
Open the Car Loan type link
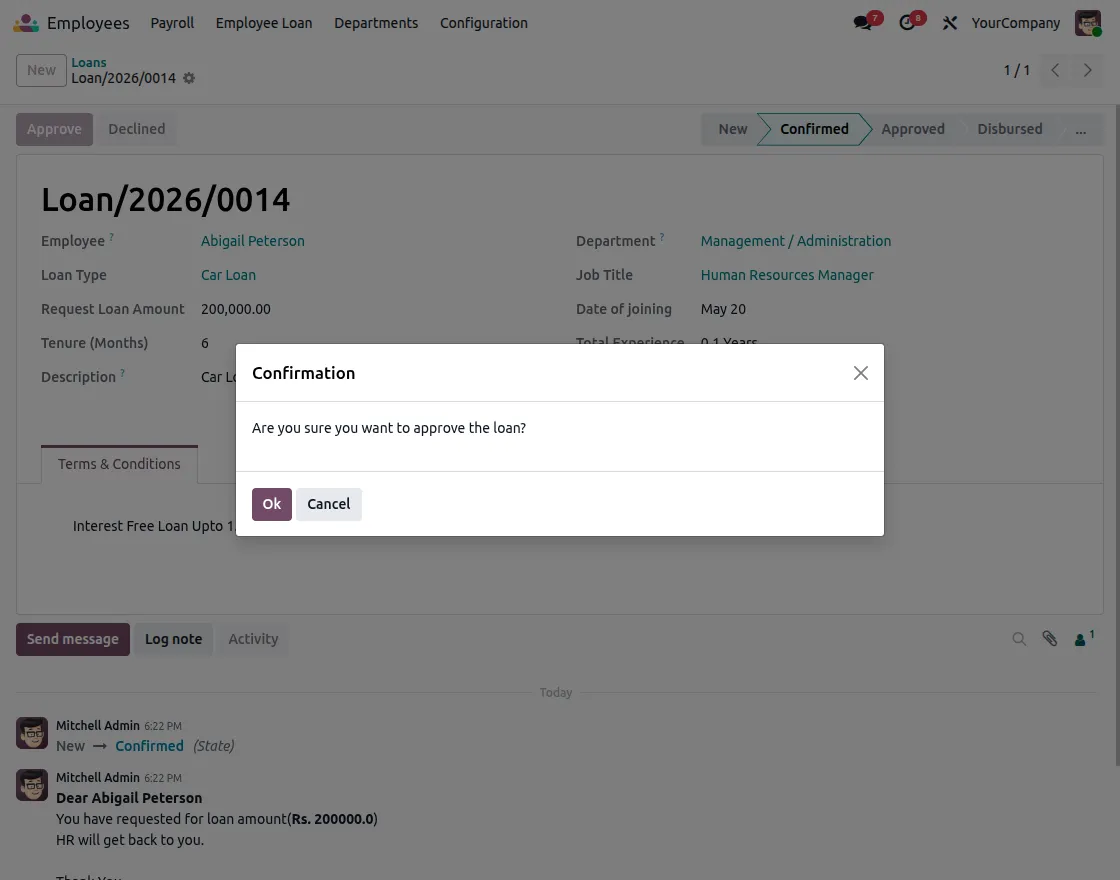pyautogui.click(x=228, y=275)
